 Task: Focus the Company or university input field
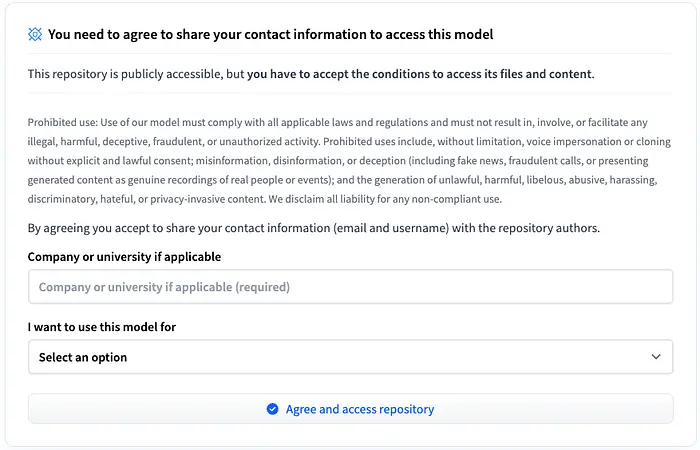[x=350, y=287]
